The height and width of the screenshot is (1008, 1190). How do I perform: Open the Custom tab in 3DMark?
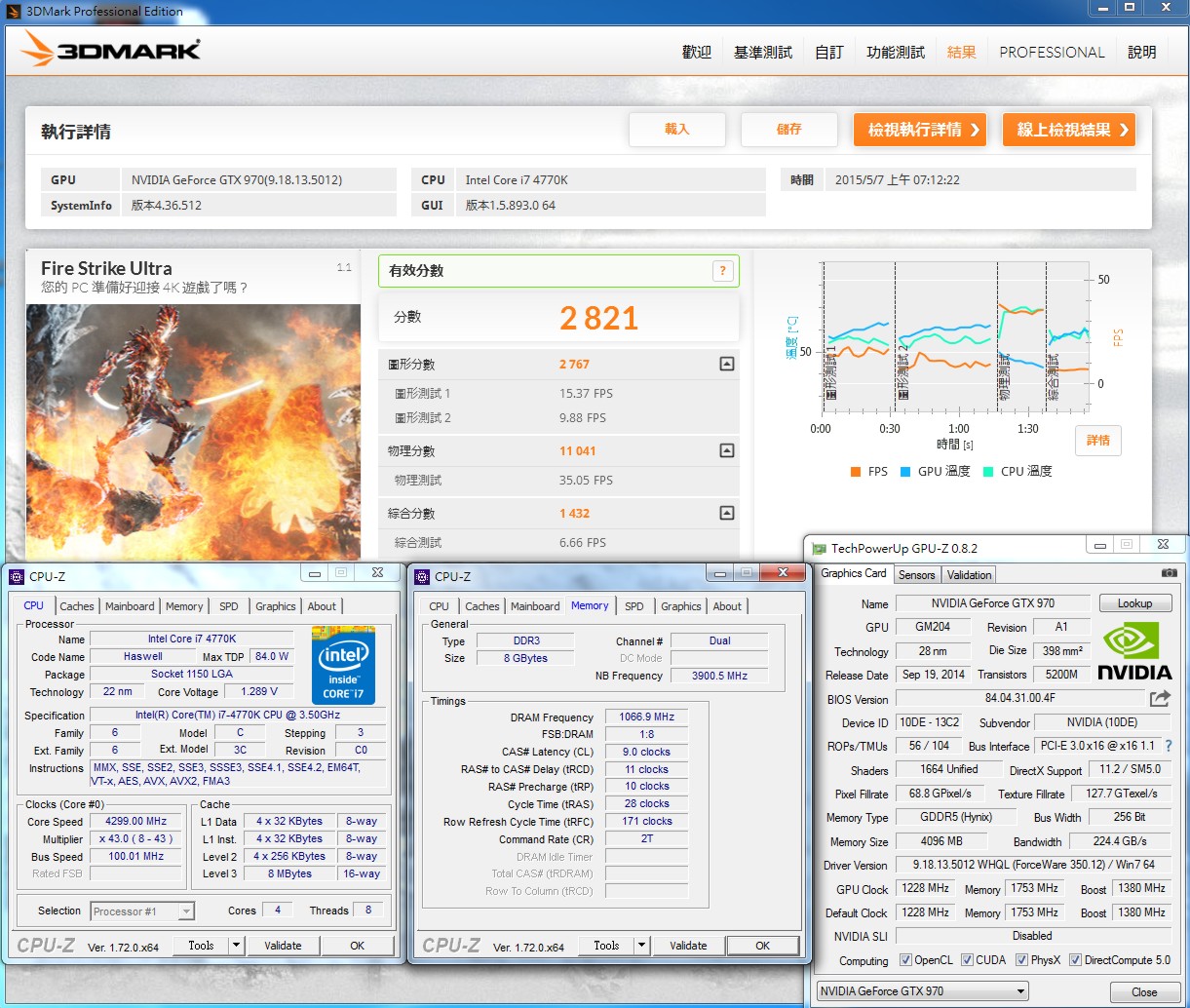(x=828, y=52)
